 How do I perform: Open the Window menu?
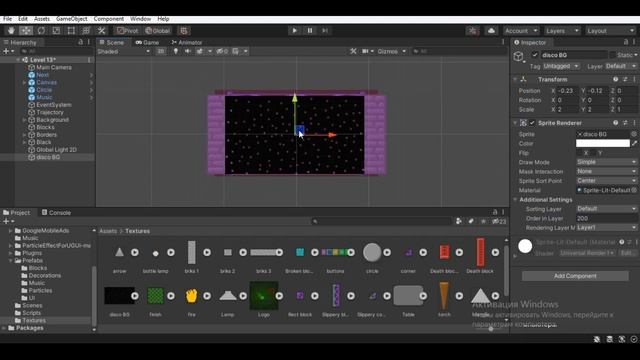click(x=140, y=19)
